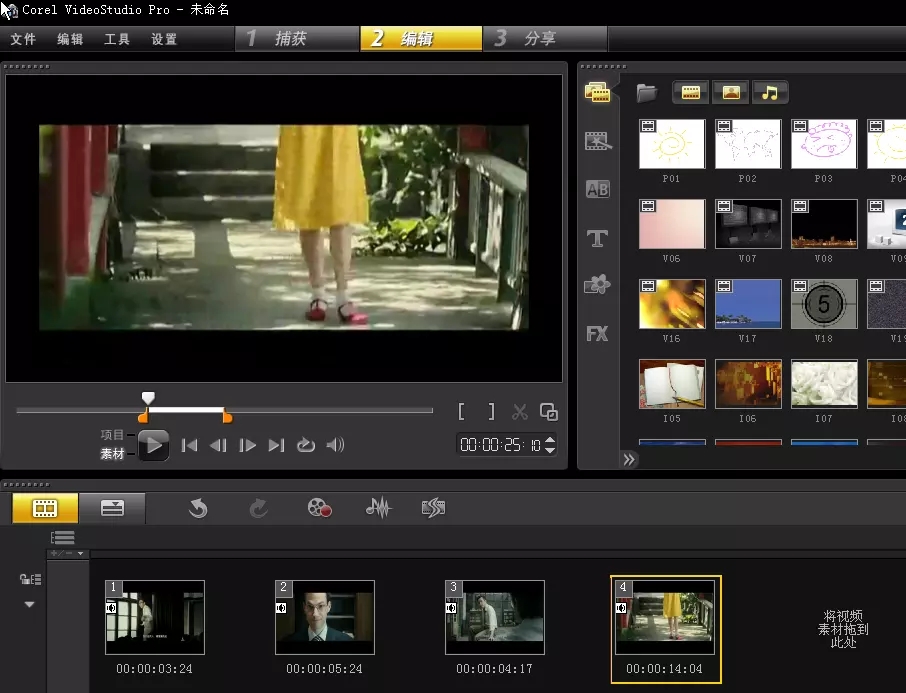Open the Instant Project library icon
Screen dimensions: 906x693
(597, 141)
